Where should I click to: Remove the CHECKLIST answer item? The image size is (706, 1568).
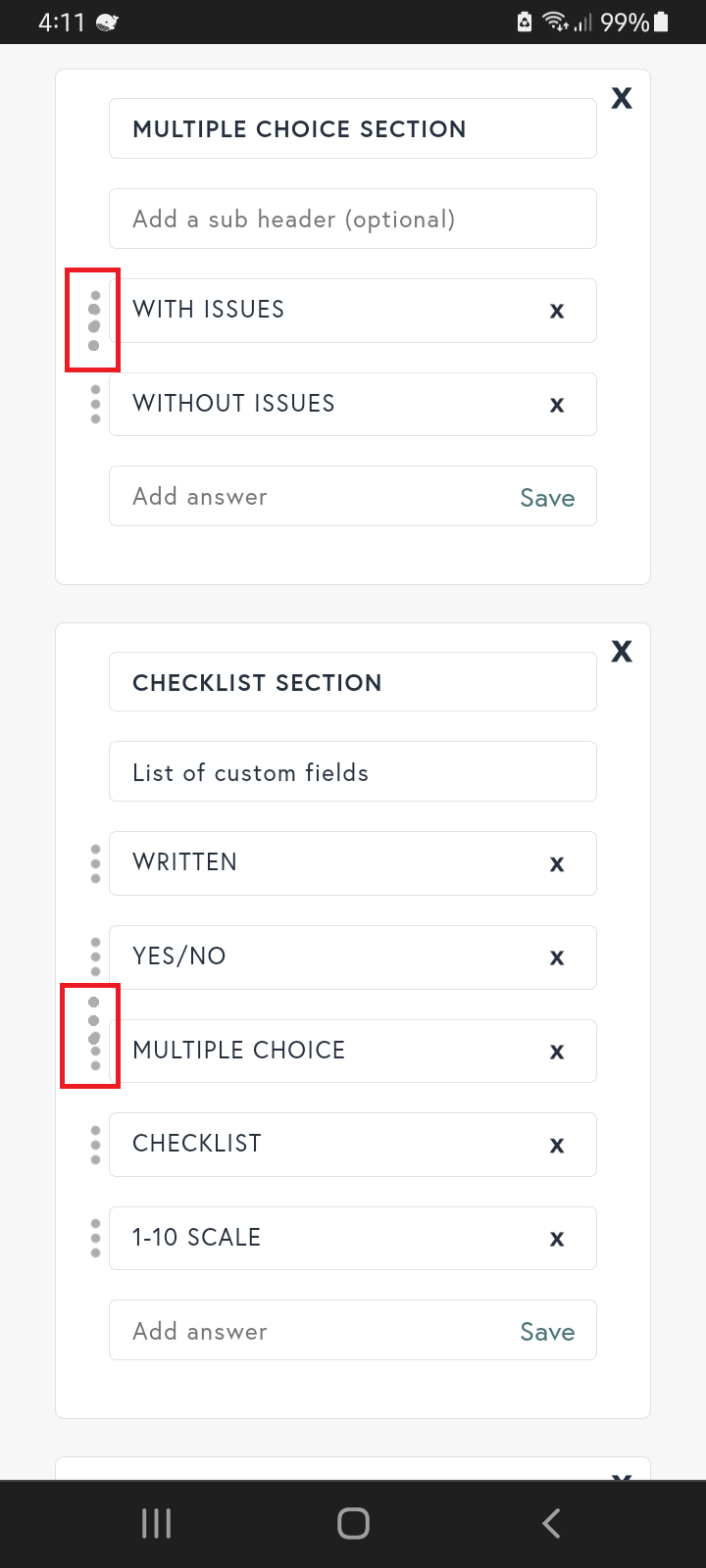tap(557, 1146)
